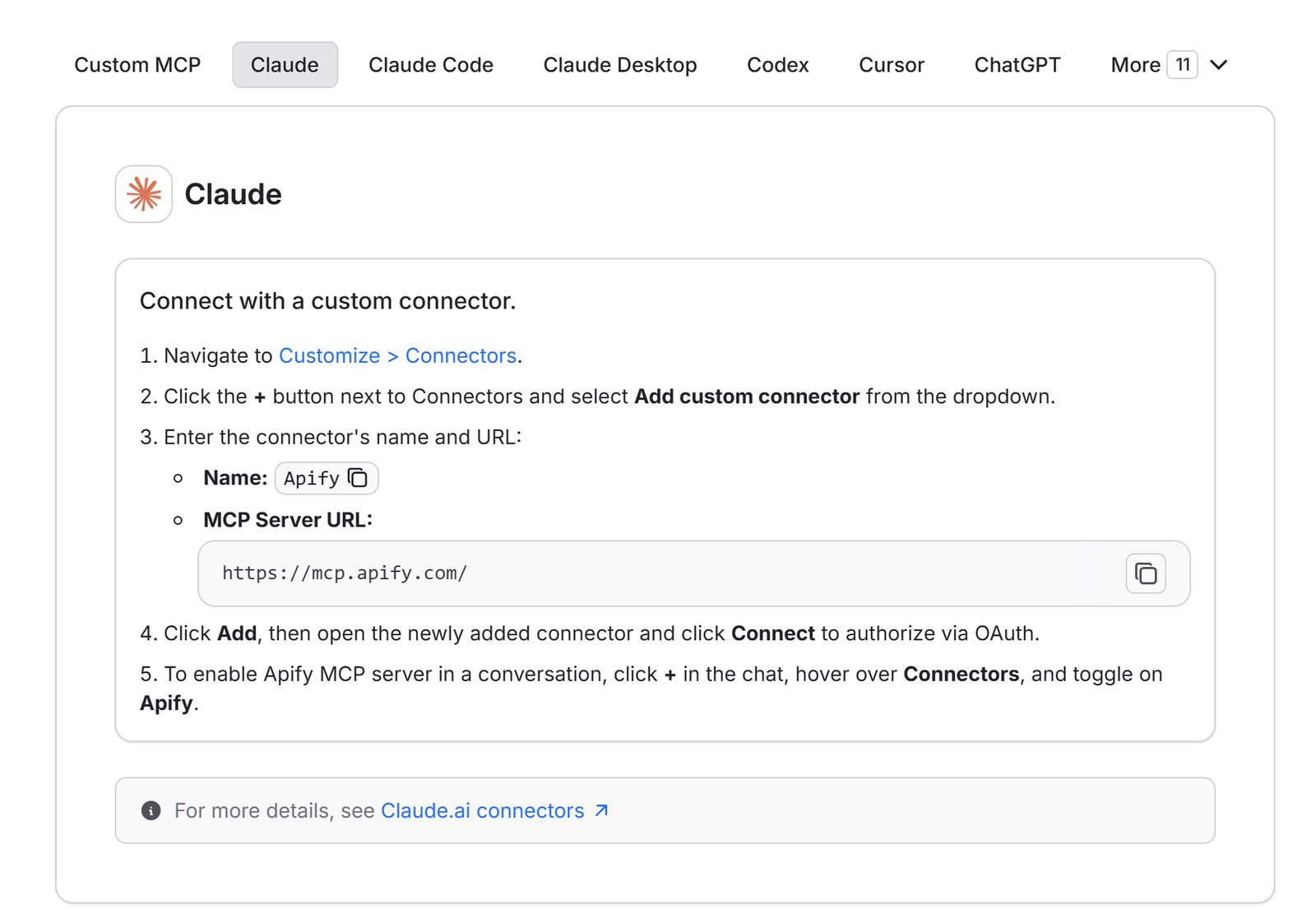Select the Claude tab
Screen dimensions: 1316x910
tap(285, 65)
